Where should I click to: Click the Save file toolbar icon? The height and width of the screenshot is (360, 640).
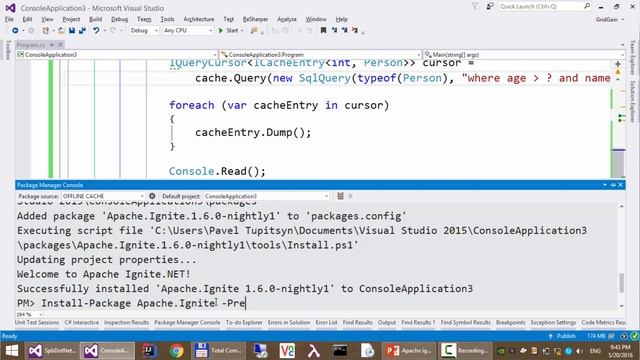[x=72, y=31]
